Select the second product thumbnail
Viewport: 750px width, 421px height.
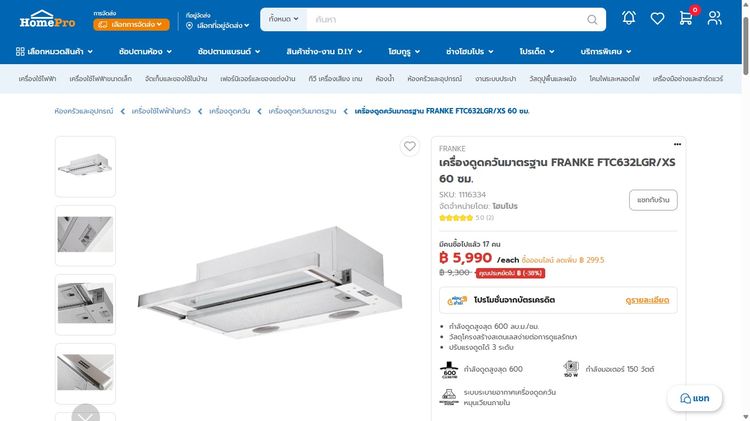pyautogui.click(x=85, y=235)
